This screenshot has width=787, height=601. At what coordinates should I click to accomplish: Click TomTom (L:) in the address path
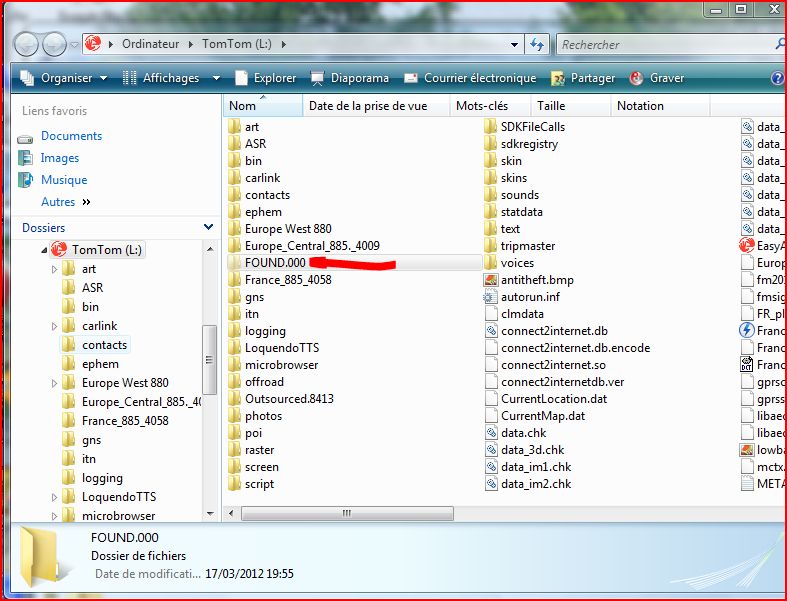click(237, 44)
